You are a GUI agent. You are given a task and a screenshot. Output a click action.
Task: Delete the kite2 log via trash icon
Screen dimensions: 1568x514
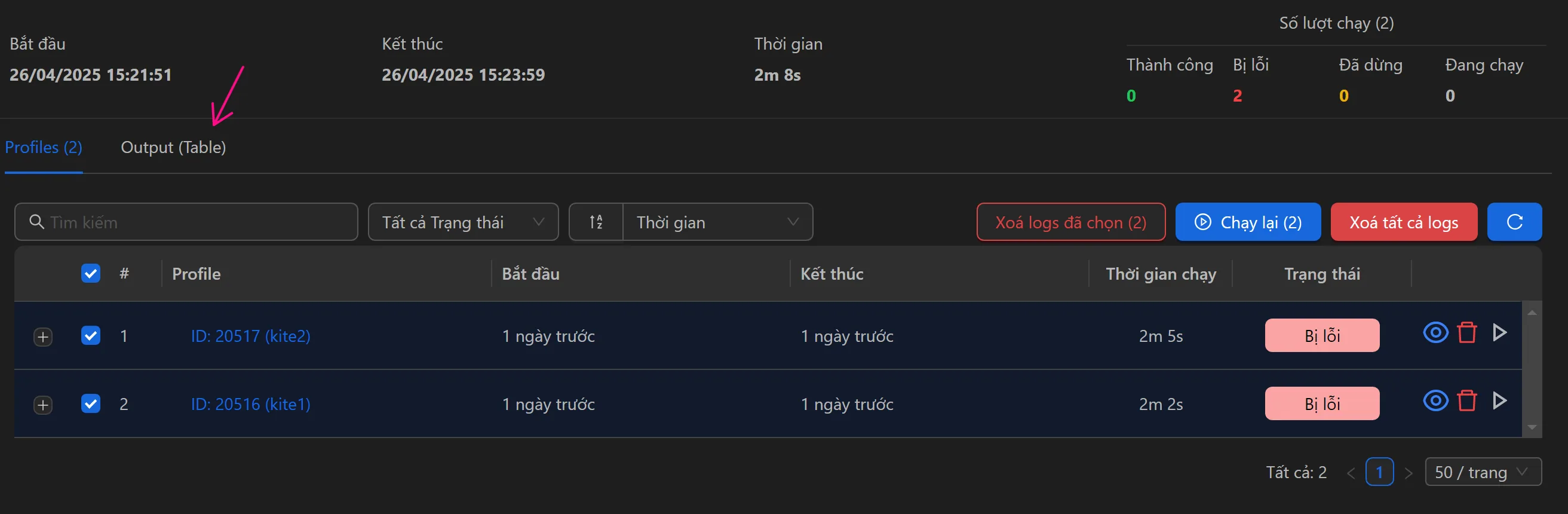pos(1468,334)
